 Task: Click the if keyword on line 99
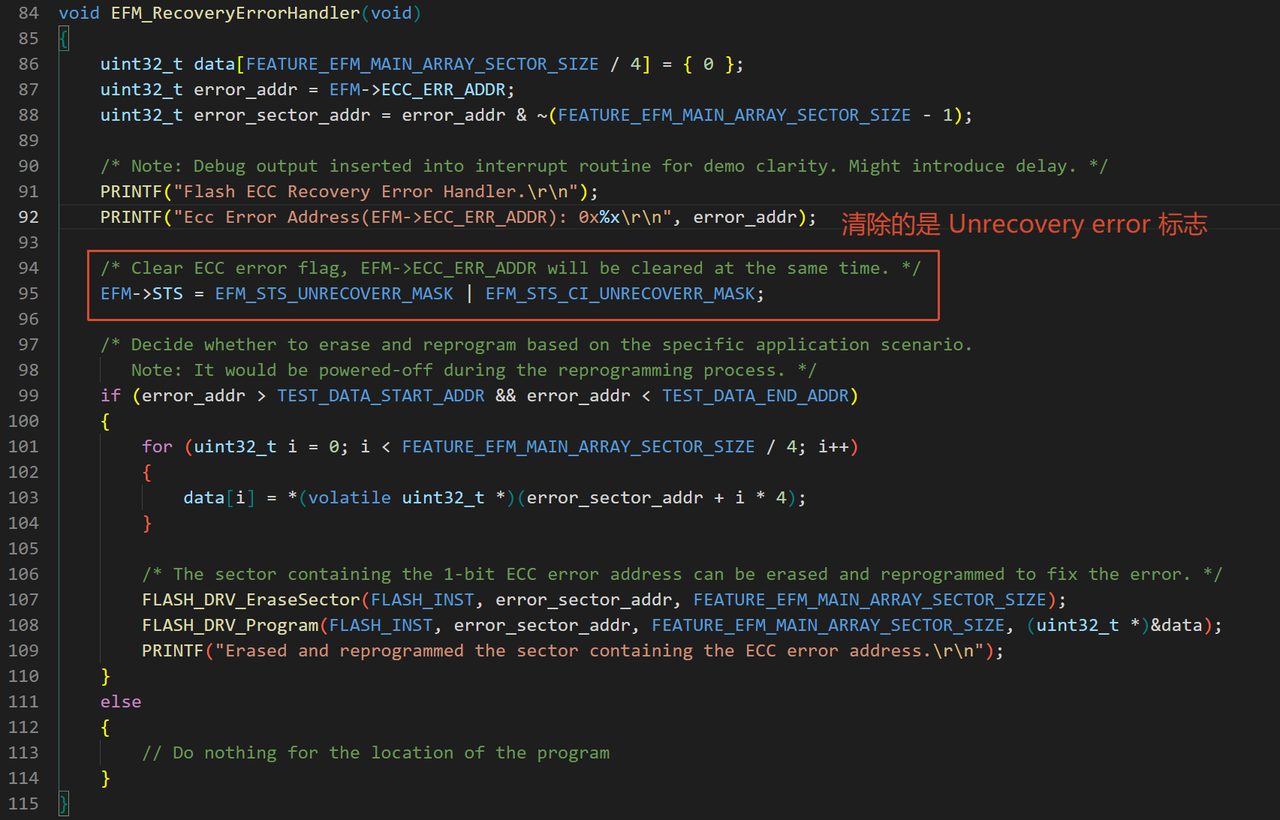111,395
